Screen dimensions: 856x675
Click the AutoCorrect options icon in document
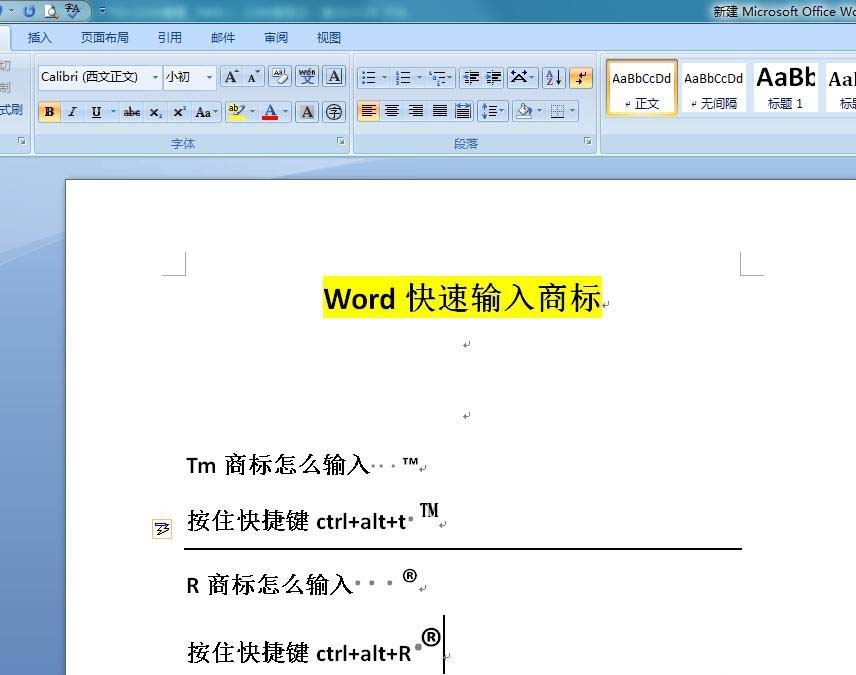point(162,528)
